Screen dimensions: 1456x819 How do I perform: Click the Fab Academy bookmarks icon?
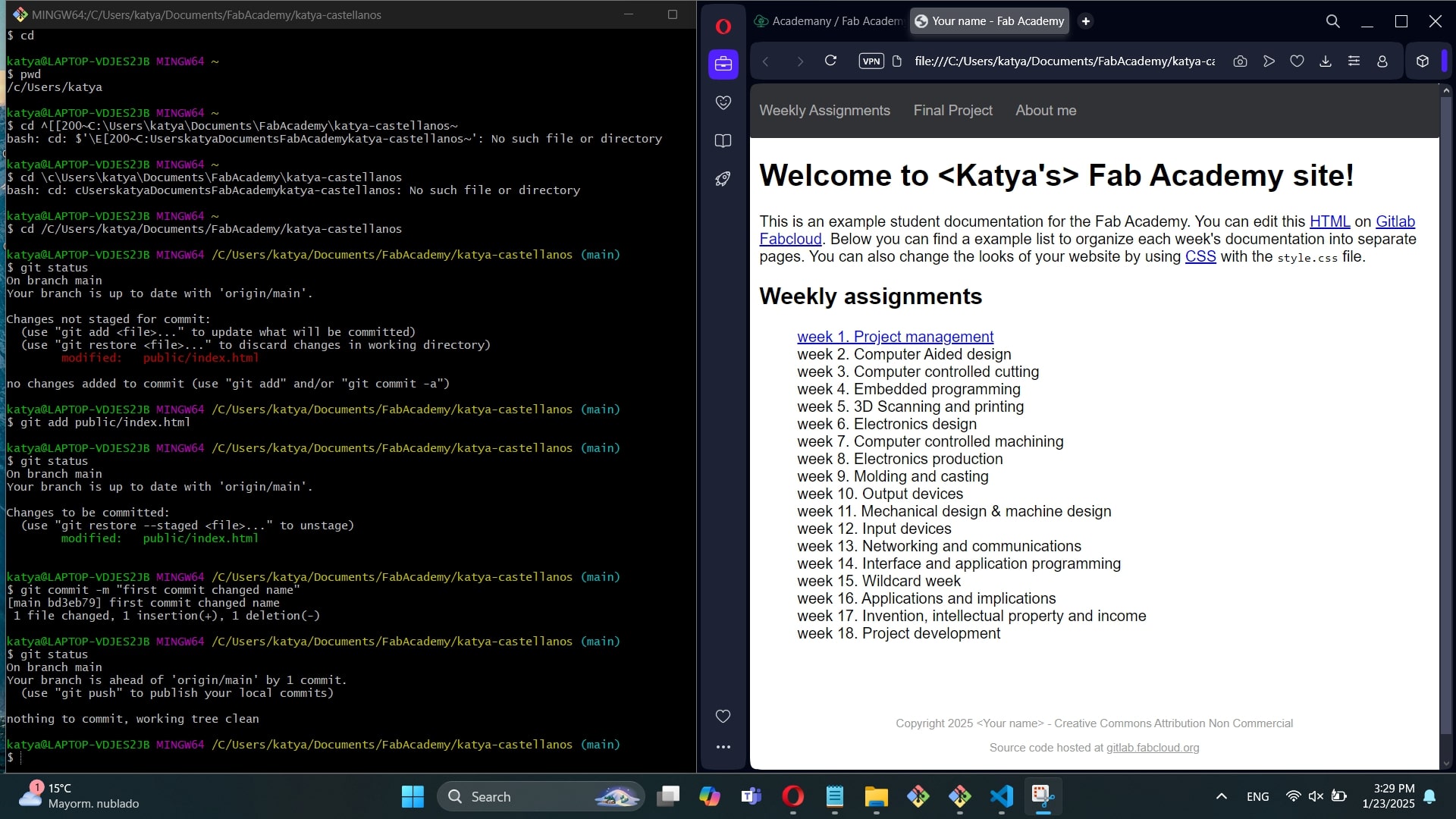click(727, 140)
